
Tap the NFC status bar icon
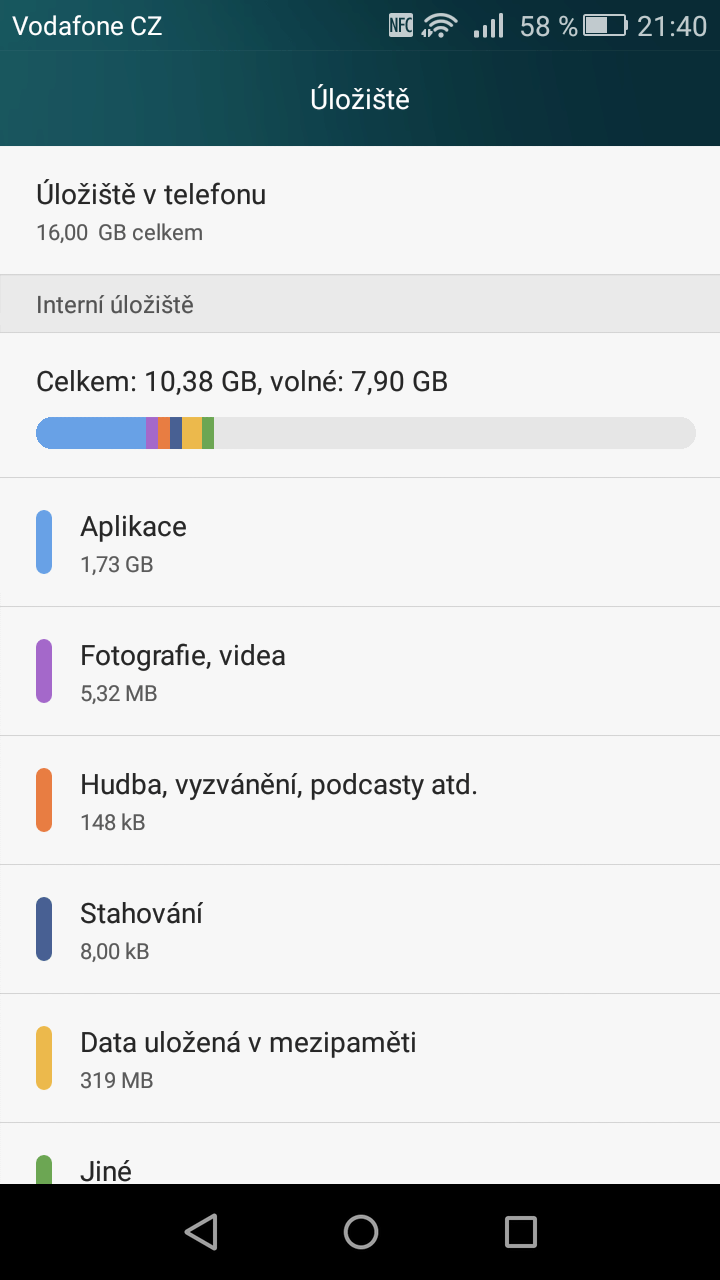(401, 26)
